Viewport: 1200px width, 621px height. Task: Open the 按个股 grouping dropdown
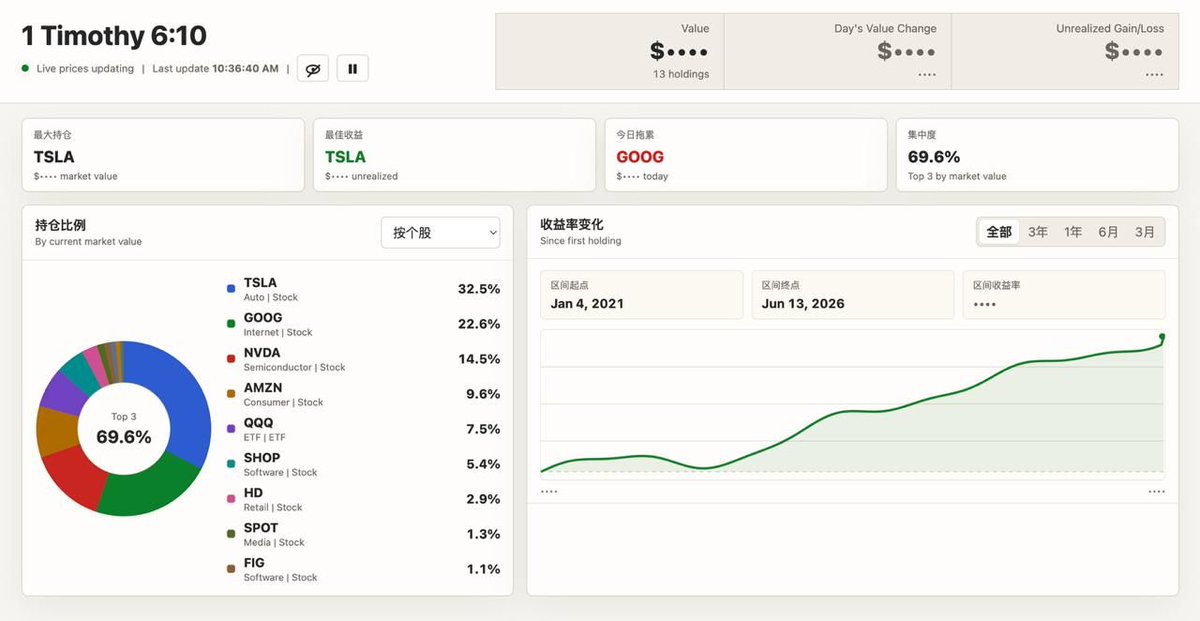pyautogui.click(x=440, y=233)
